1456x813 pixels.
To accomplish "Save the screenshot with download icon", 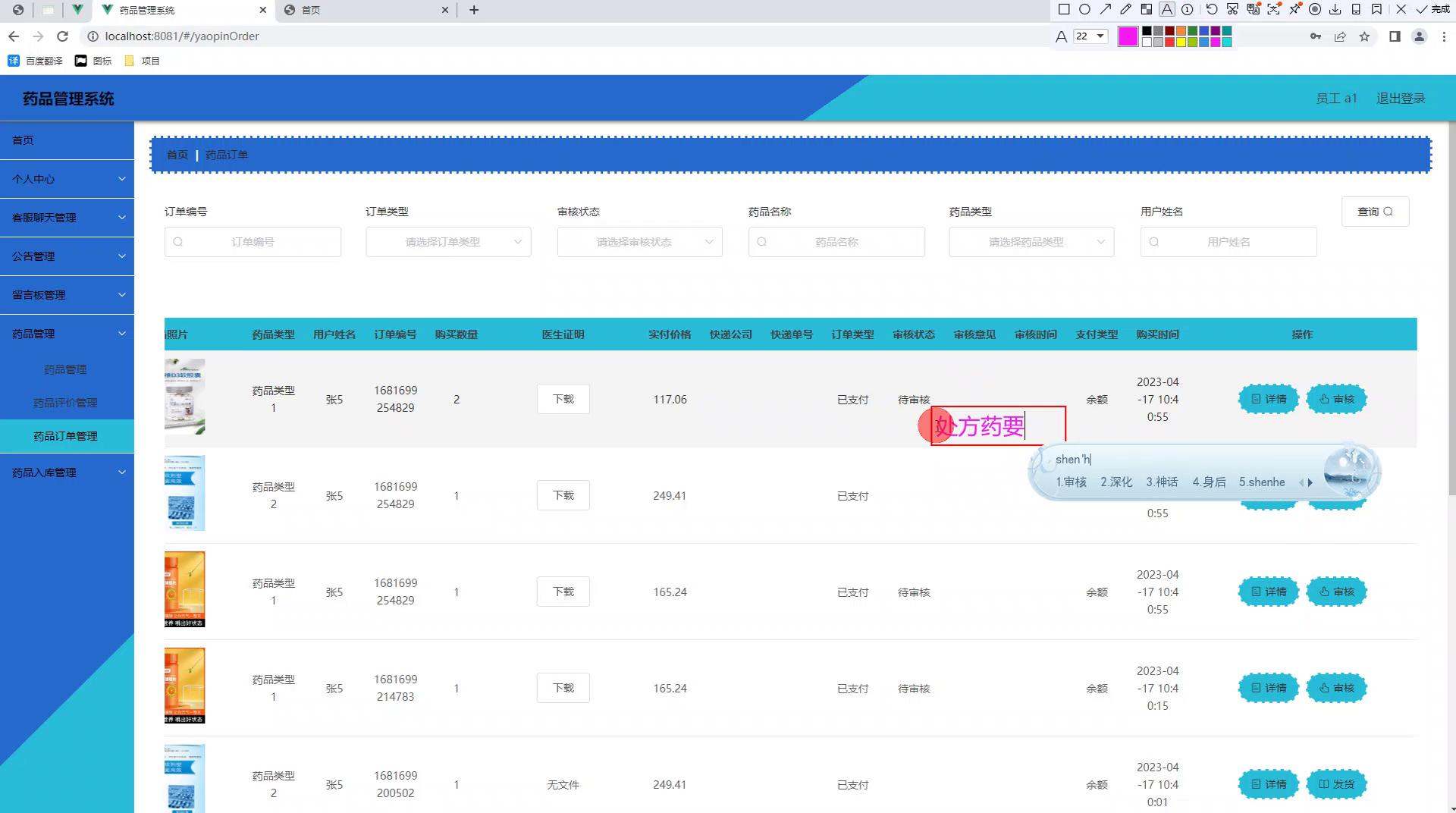I will (1335, 10).
